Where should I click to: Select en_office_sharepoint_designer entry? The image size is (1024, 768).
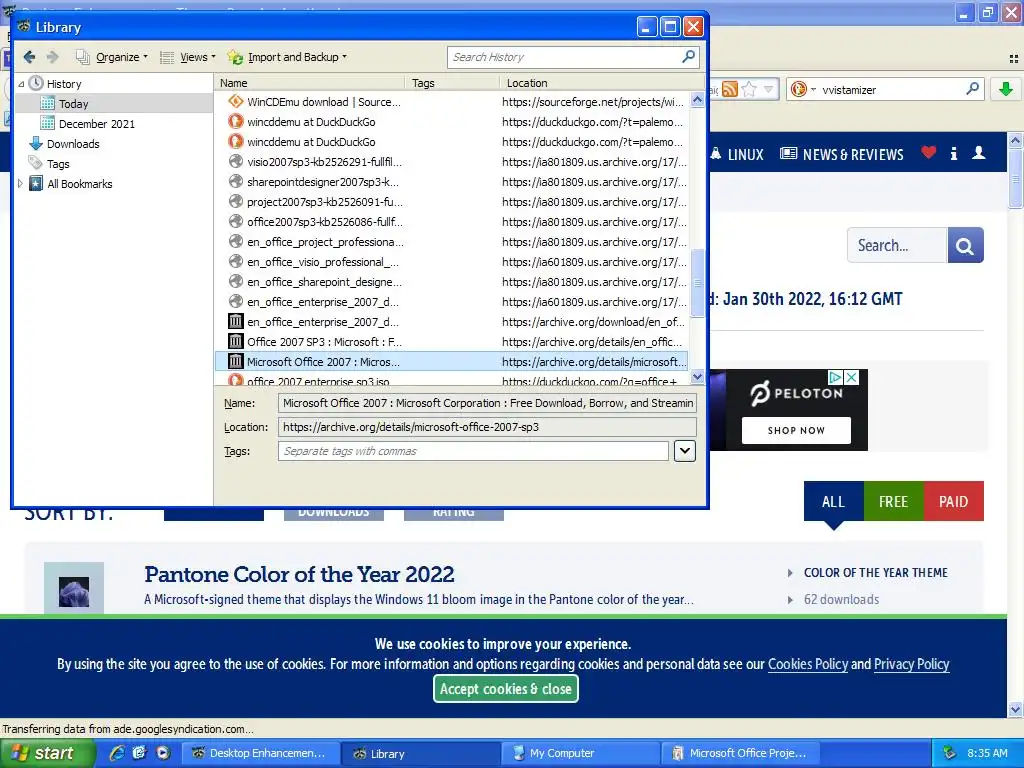[x=452, y=282]
